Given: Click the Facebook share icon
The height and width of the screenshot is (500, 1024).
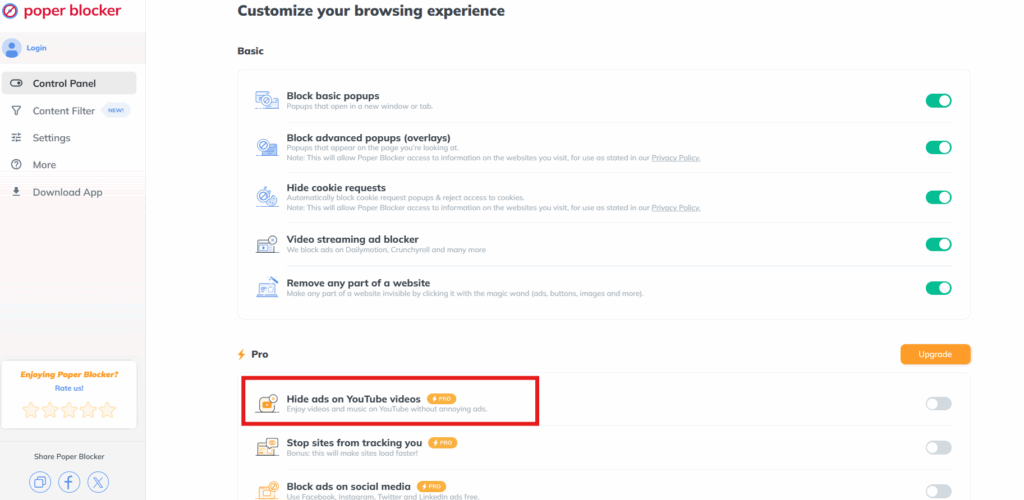Looking at the screenshot, I should [x=69, y=482].
